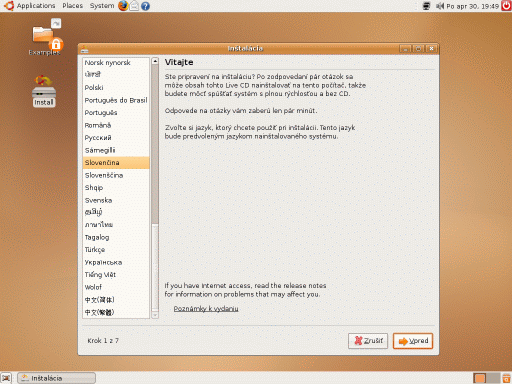This screenshot has height=384, width=512.
Task: Select Українська language
Action: pos(116,262)
